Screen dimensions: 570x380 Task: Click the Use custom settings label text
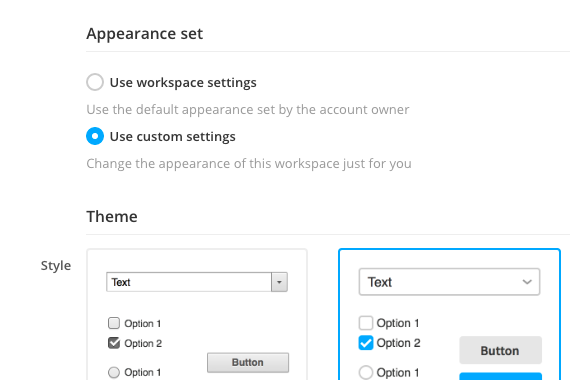[173, 137]
